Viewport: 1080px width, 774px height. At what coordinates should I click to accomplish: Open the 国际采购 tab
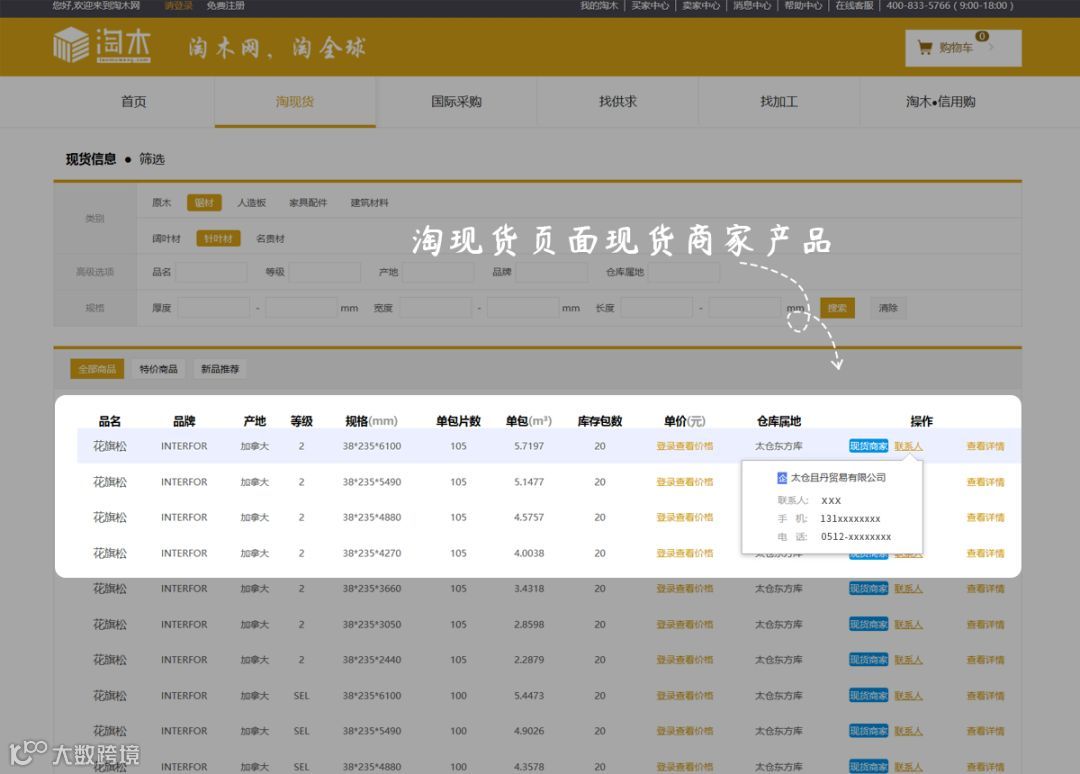pos(456,102)
